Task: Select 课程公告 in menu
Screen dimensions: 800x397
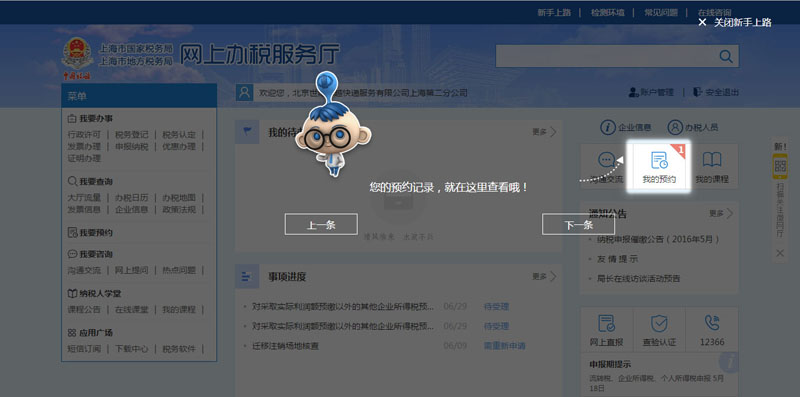Action: [x=84, y=310]
